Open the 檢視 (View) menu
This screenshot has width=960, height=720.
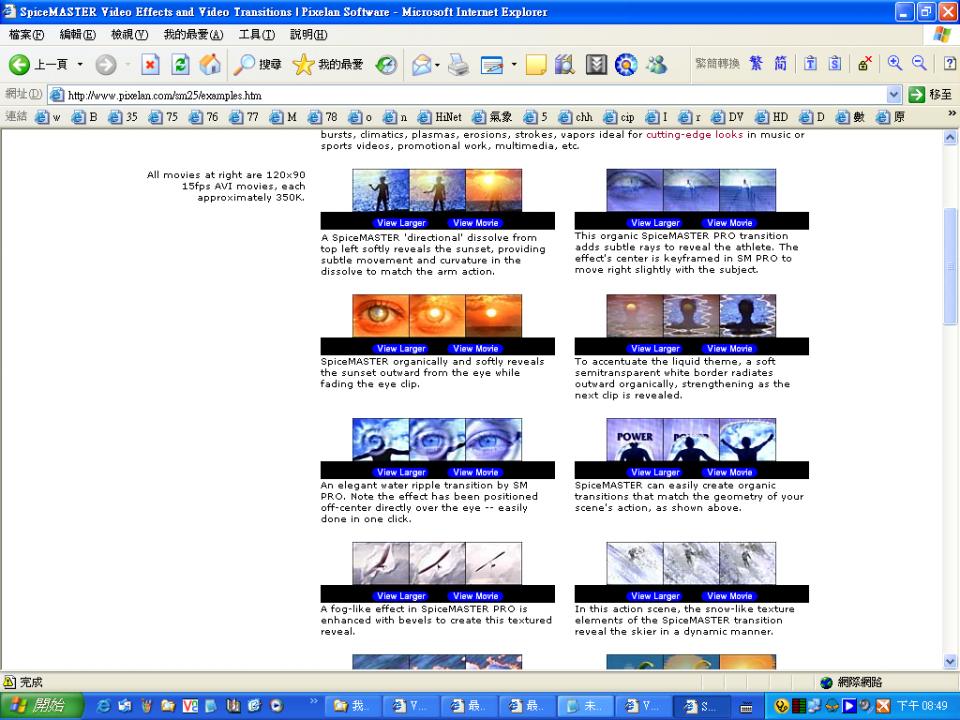pos(129,35)
